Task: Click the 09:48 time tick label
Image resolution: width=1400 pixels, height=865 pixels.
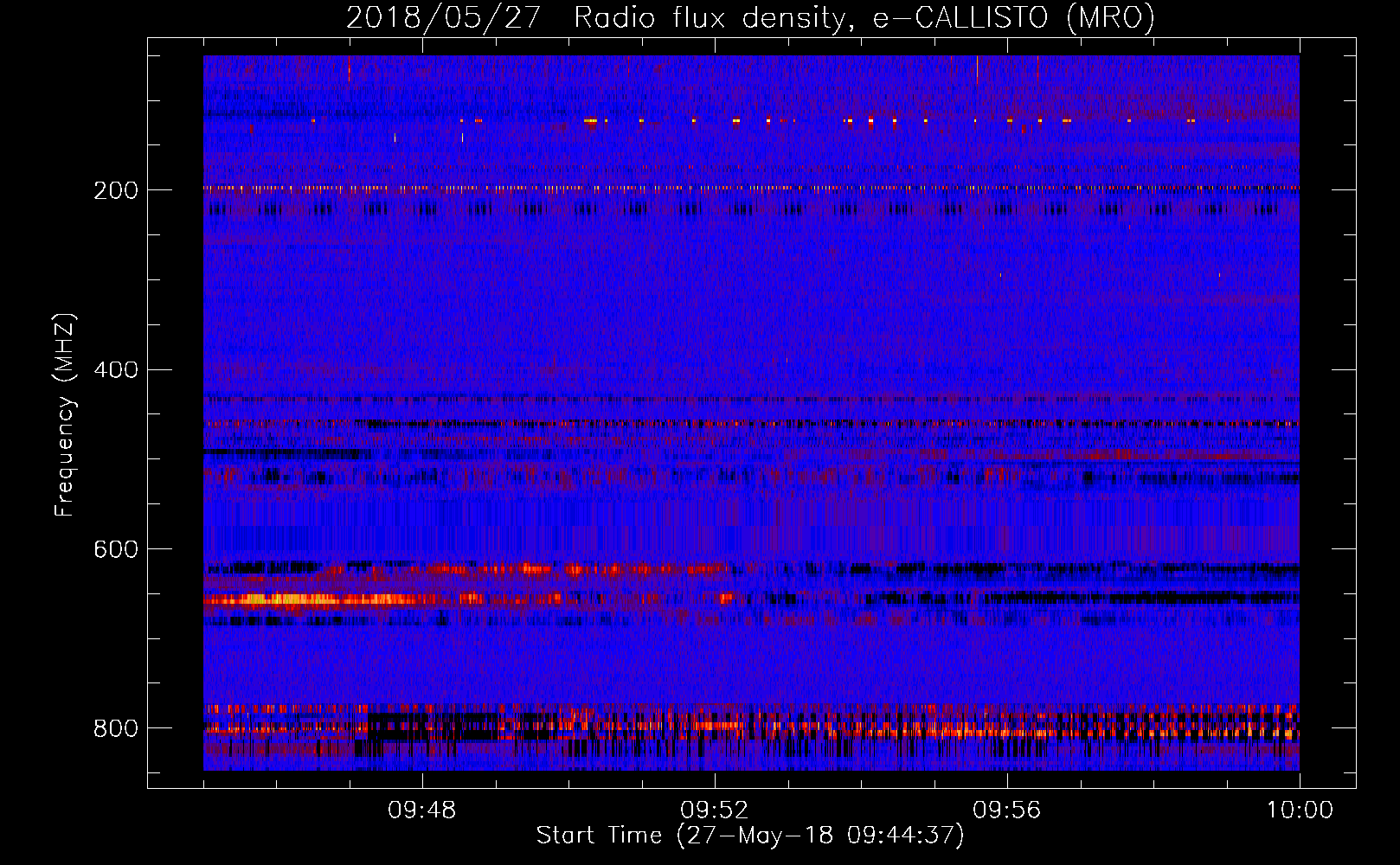Action: (x=422, y=811)
